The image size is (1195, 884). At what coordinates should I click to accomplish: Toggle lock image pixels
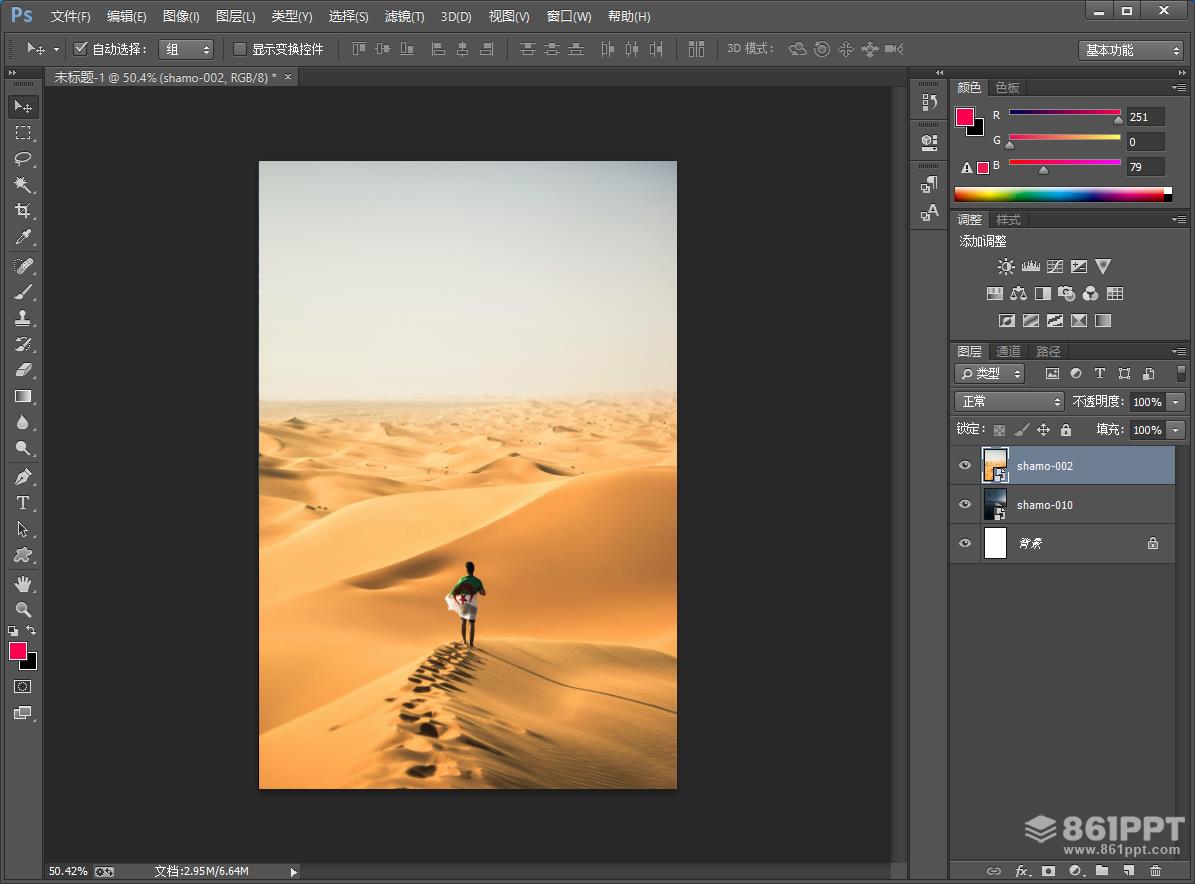point(1022,430)
